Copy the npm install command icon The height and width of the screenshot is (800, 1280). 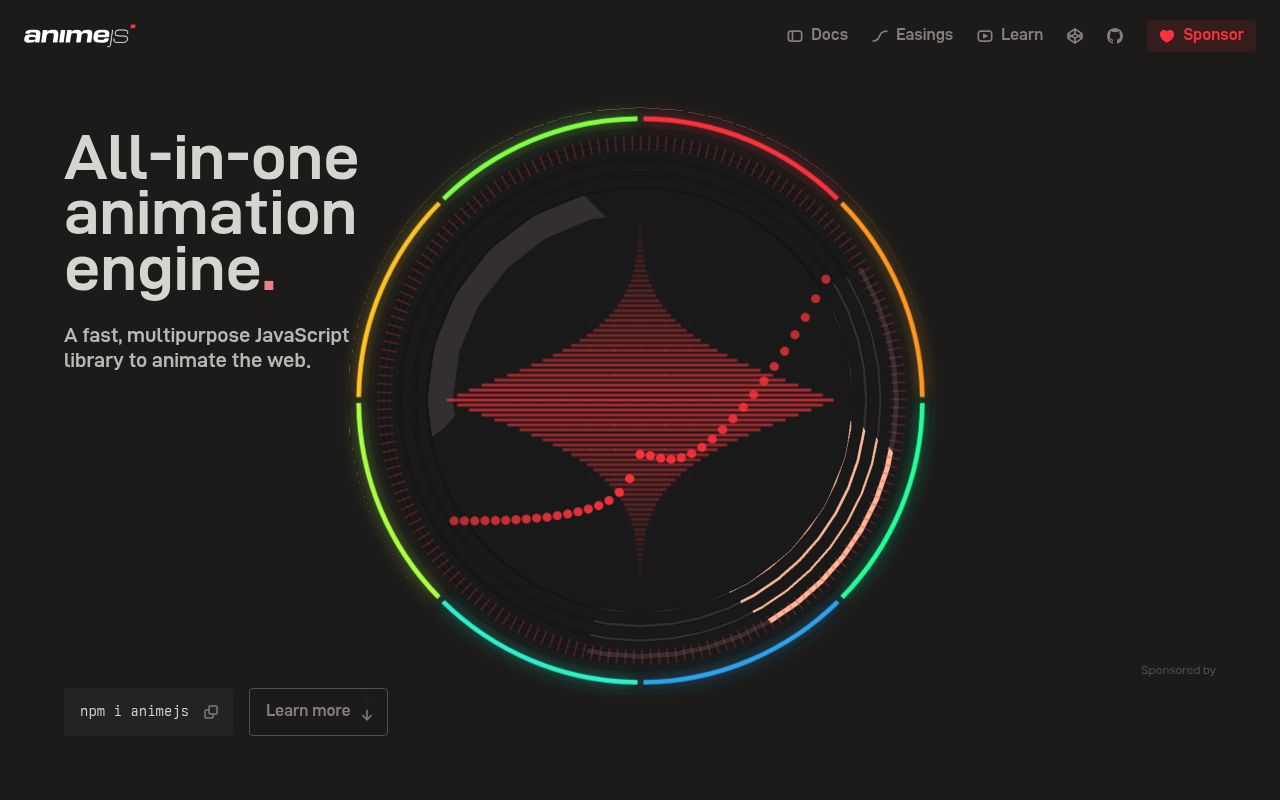pyautogui.click(x=211, y=712)
